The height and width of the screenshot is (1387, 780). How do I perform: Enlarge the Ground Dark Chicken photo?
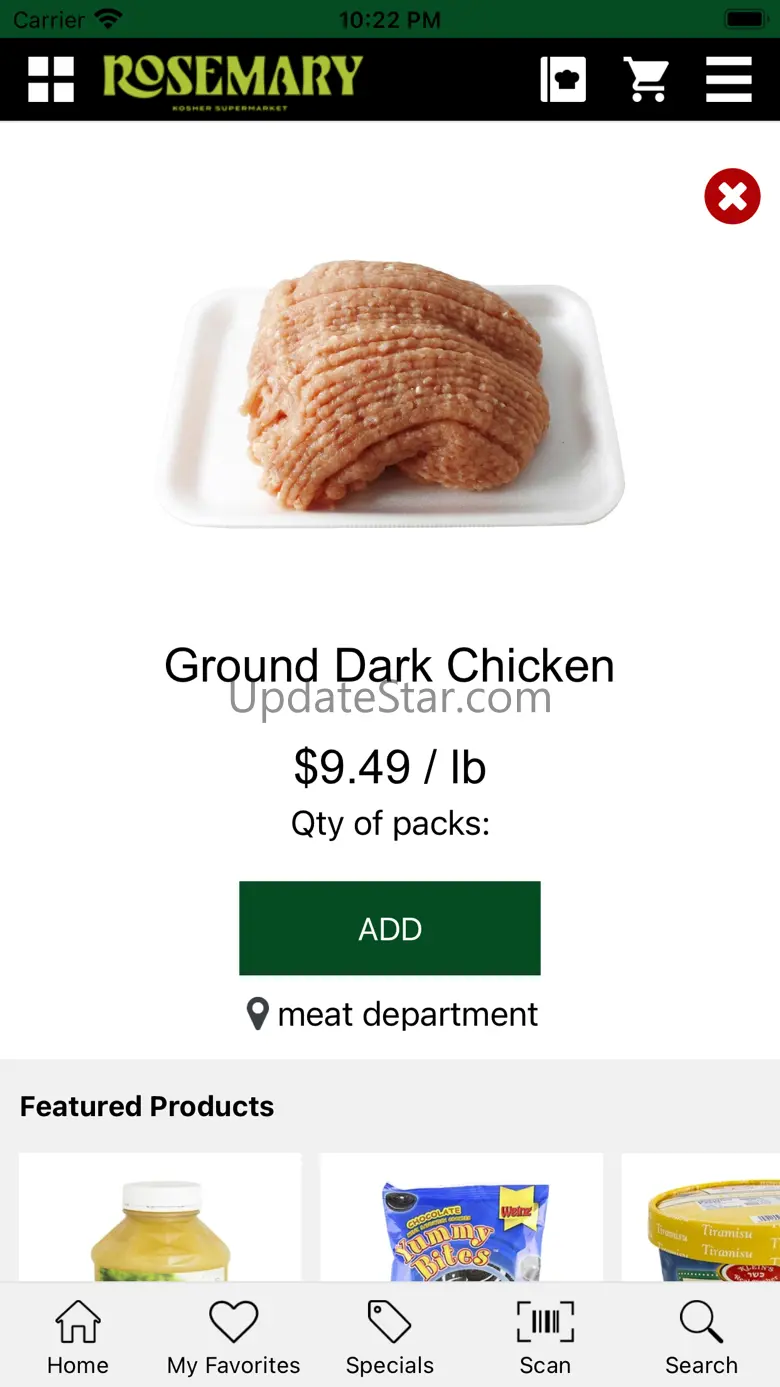pyautogui.click(x=390, y=392)
